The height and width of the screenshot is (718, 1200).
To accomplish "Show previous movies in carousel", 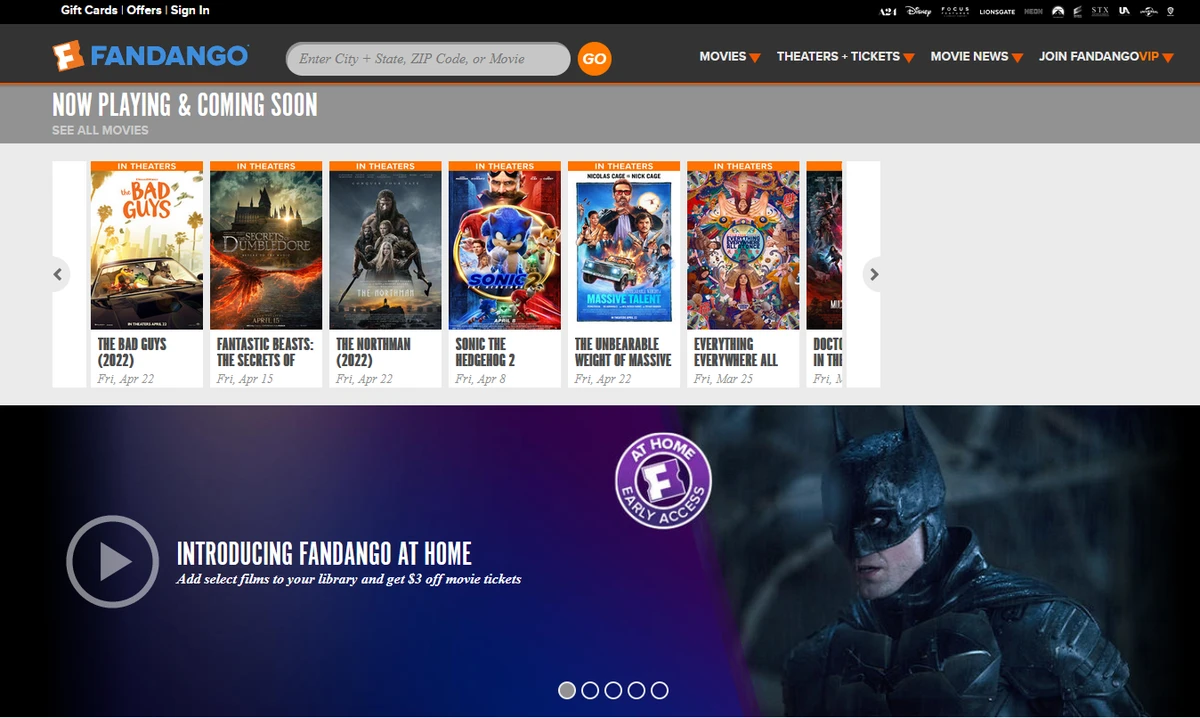I will [x=57, y=274].
